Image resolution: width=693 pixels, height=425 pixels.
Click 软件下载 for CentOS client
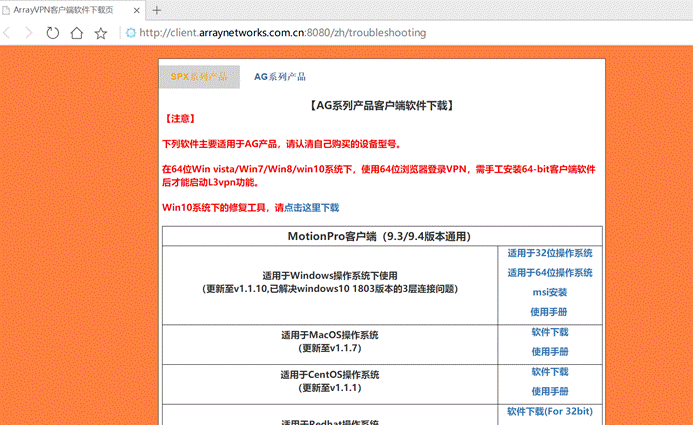pyautogui.click(x=550, y=372)
